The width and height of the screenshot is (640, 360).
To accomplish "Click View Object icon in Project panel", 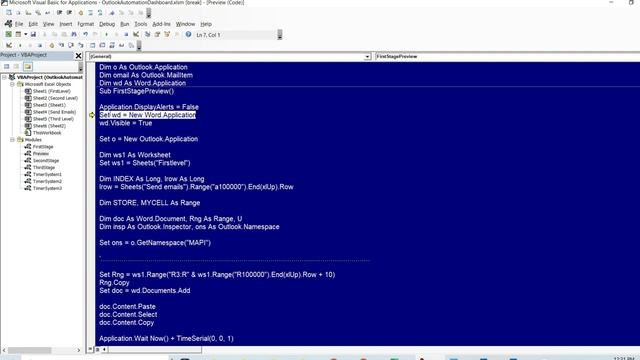I will (x=16, y=66).
